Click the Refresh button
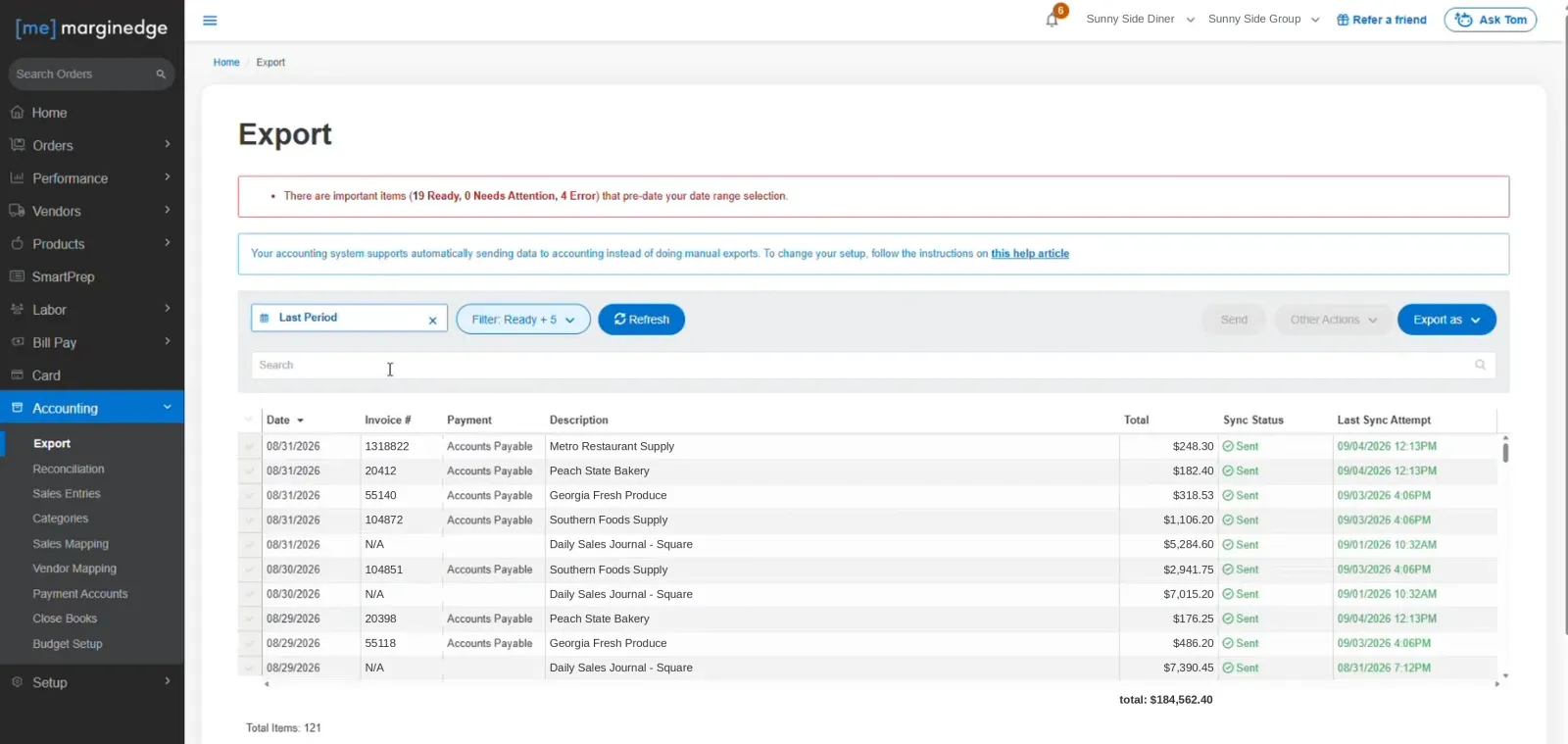 coord(642,320)
